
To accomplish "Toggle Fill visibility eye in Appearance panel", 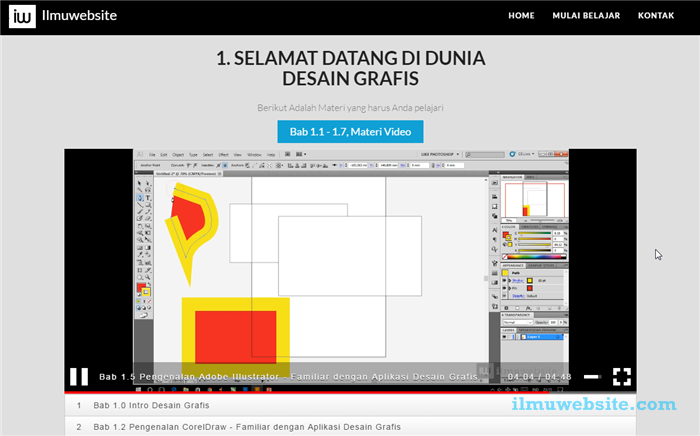I will pos(504,288).
